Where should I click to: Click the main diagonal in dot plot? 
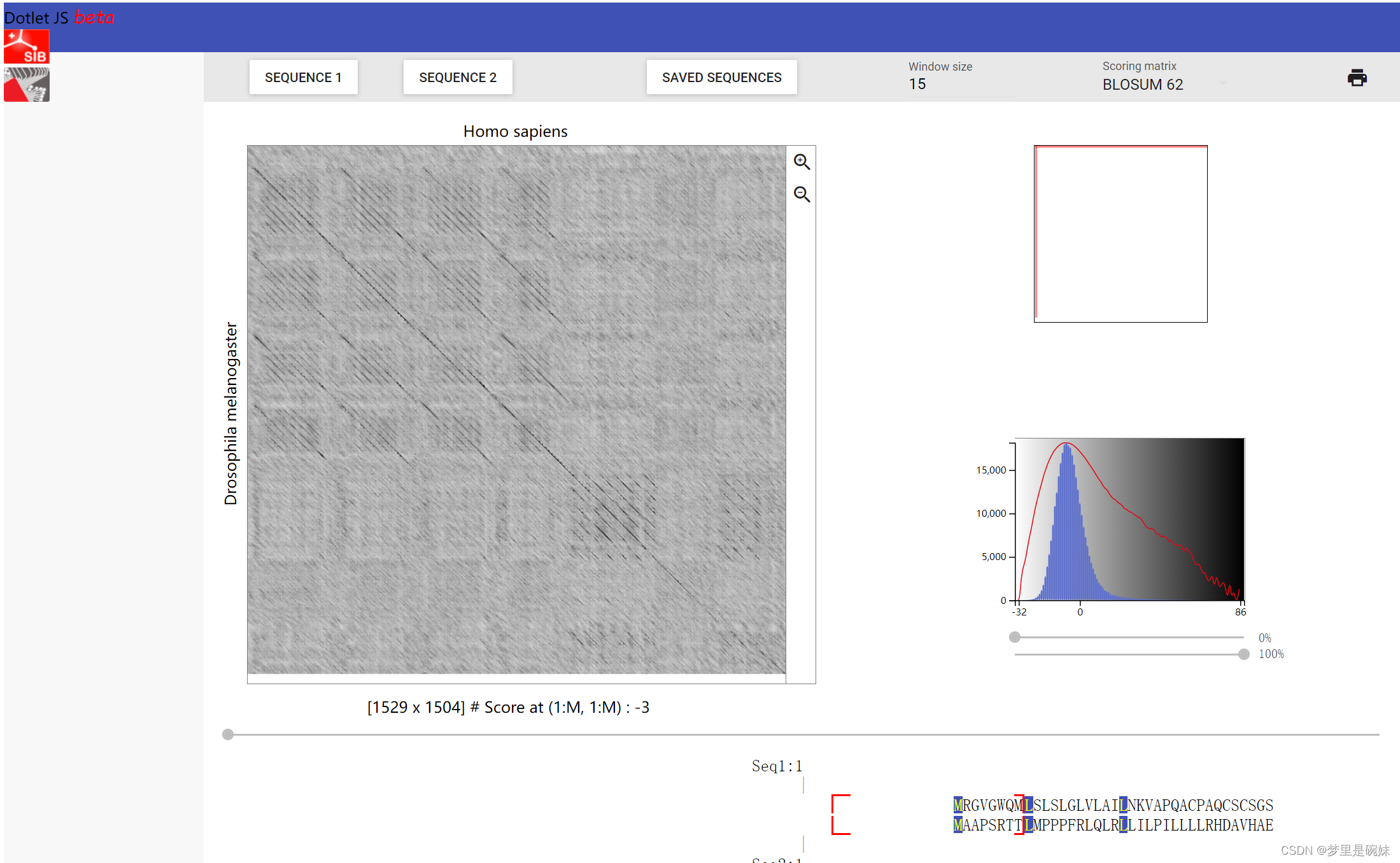484,386
